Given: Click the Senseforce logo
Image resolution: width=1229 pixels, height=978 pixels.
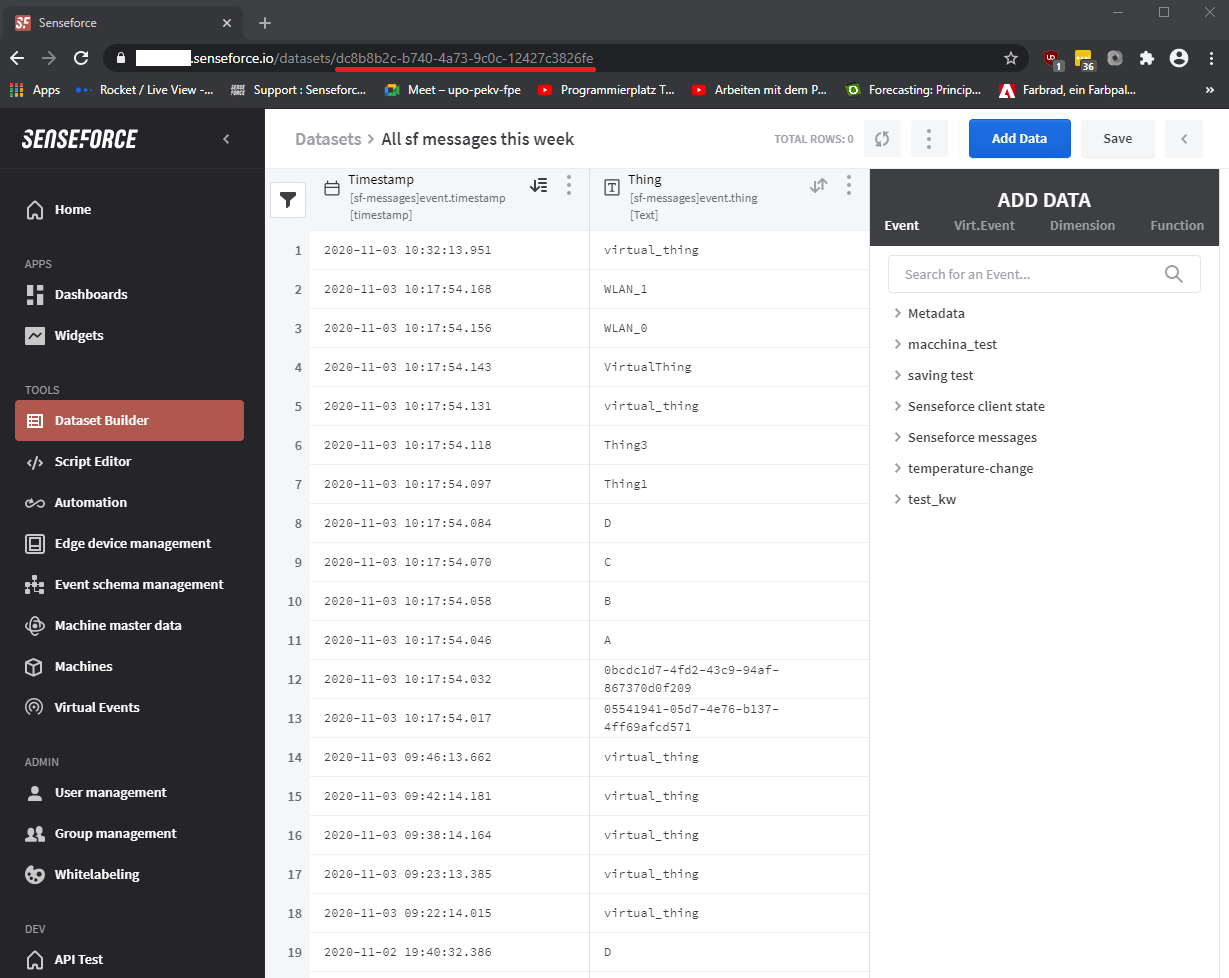Looking at the screenshot, I should (80, 139).
